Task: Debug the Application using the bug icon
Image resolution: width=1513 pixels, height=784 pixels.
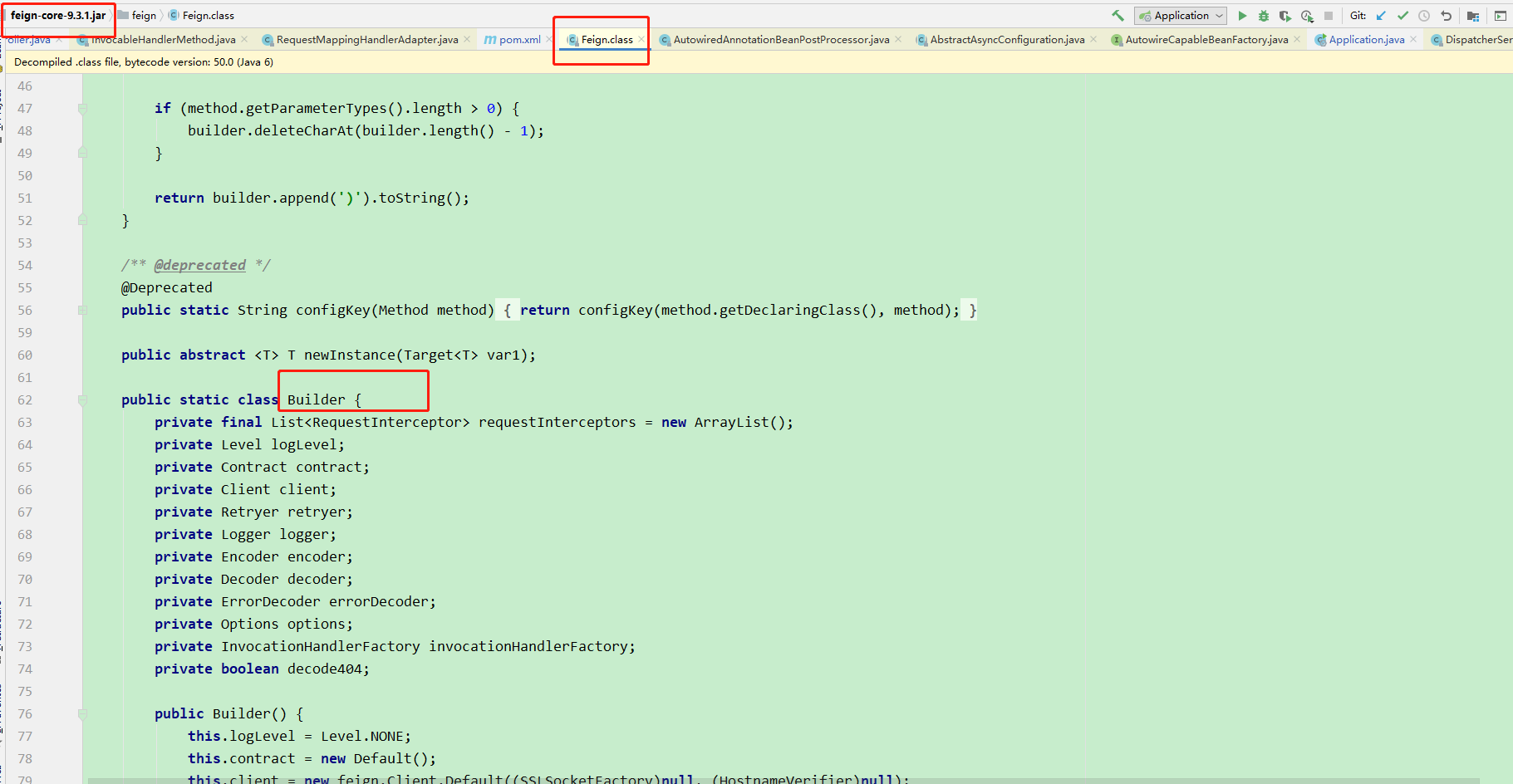Action: 1263,15
